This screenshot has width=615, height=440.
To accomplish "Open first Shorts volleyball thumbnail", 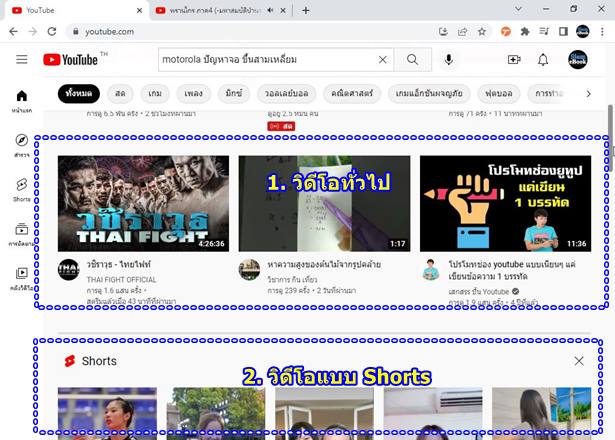I will coord(107,413).
